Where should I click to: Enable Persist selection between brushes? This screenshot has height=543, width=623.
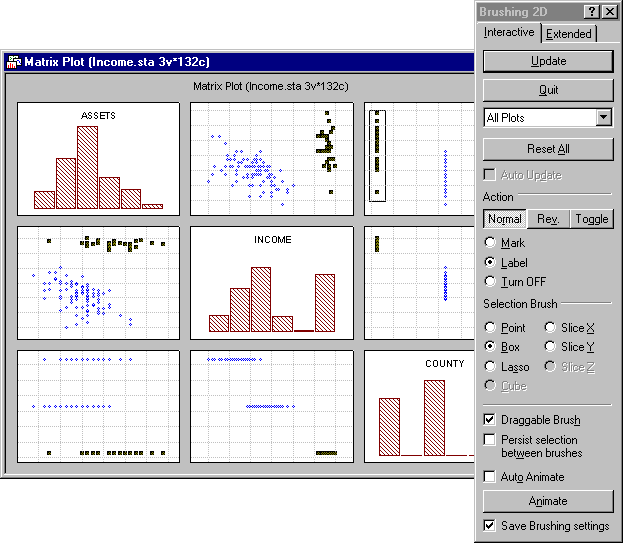(490, 440)
